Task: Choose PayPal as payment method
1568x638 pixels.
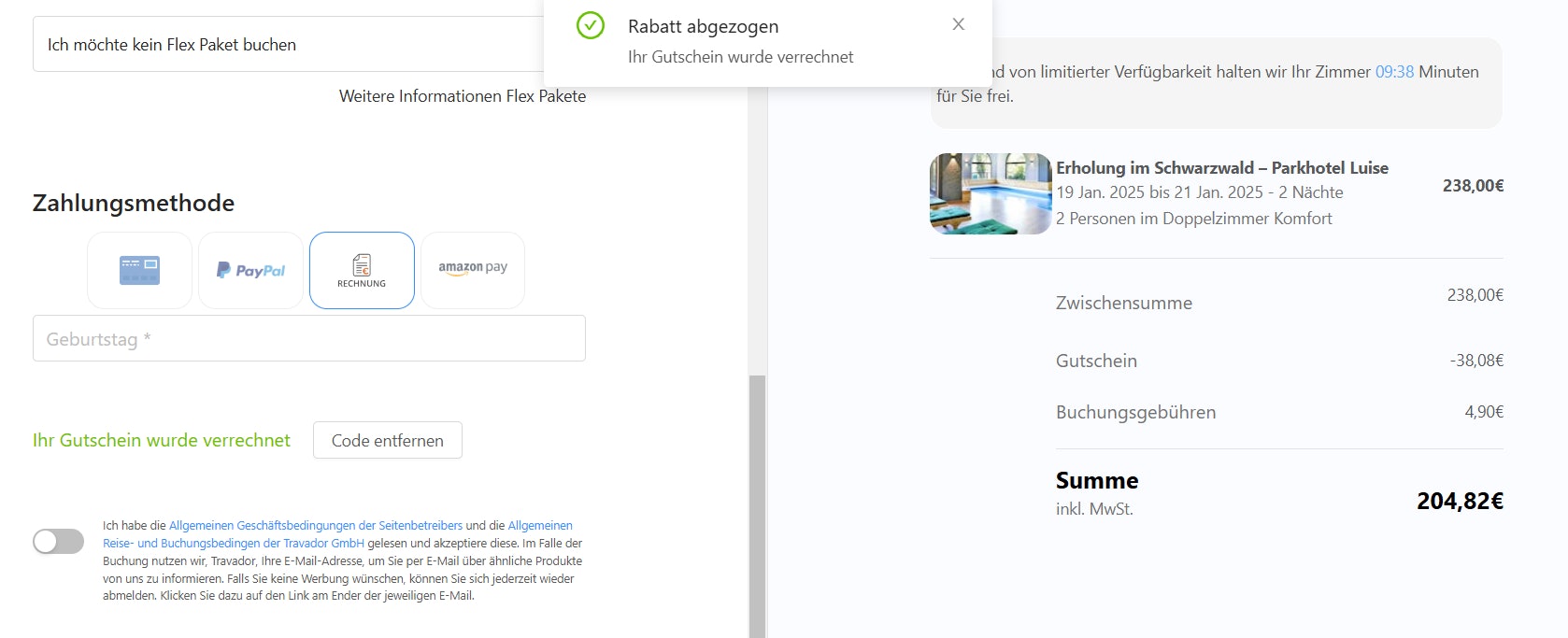Action: (x=250, y=270)
